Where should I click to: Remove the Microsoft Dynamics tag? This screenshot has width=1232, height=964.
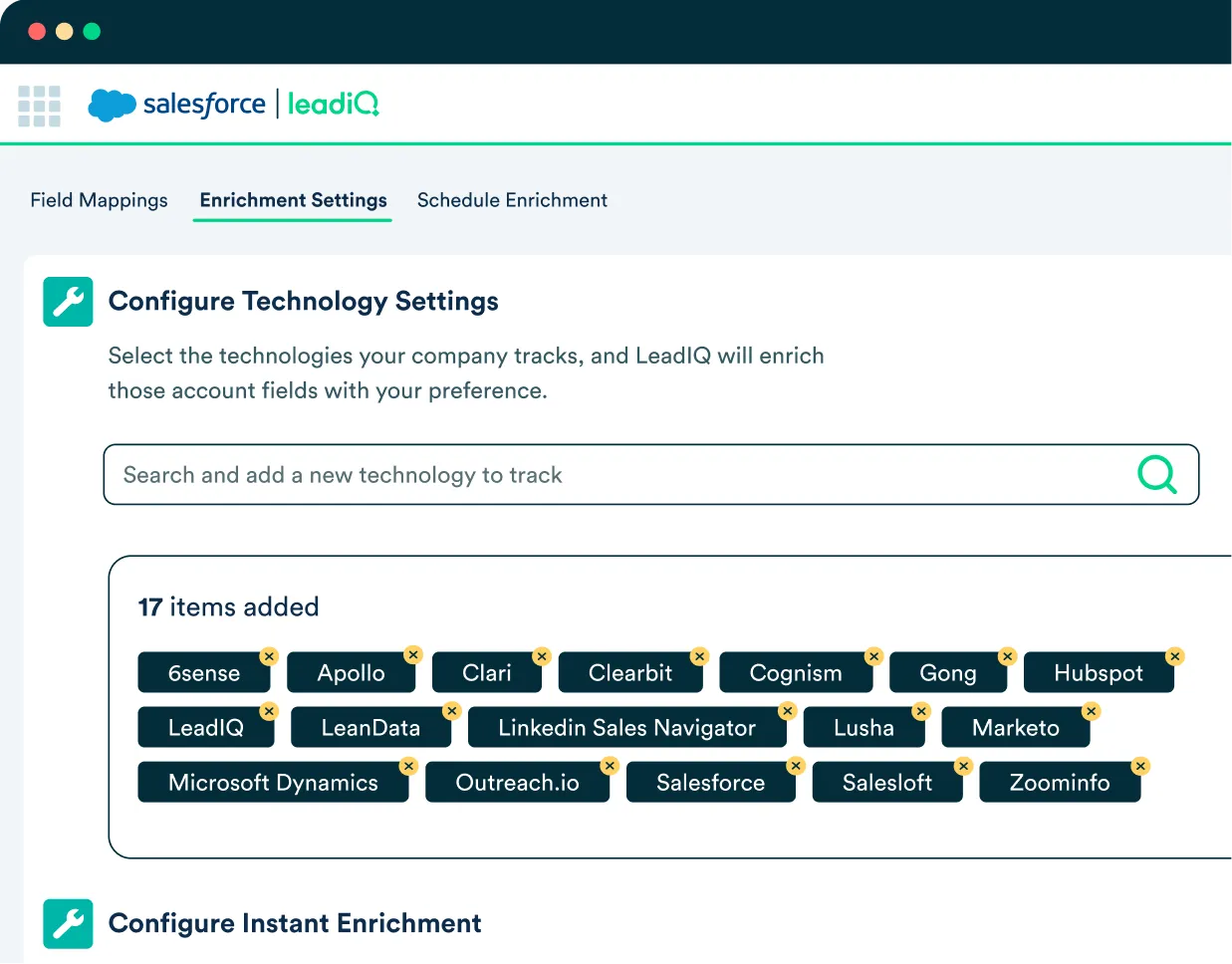pyautogui.click(x=408, y=766)
